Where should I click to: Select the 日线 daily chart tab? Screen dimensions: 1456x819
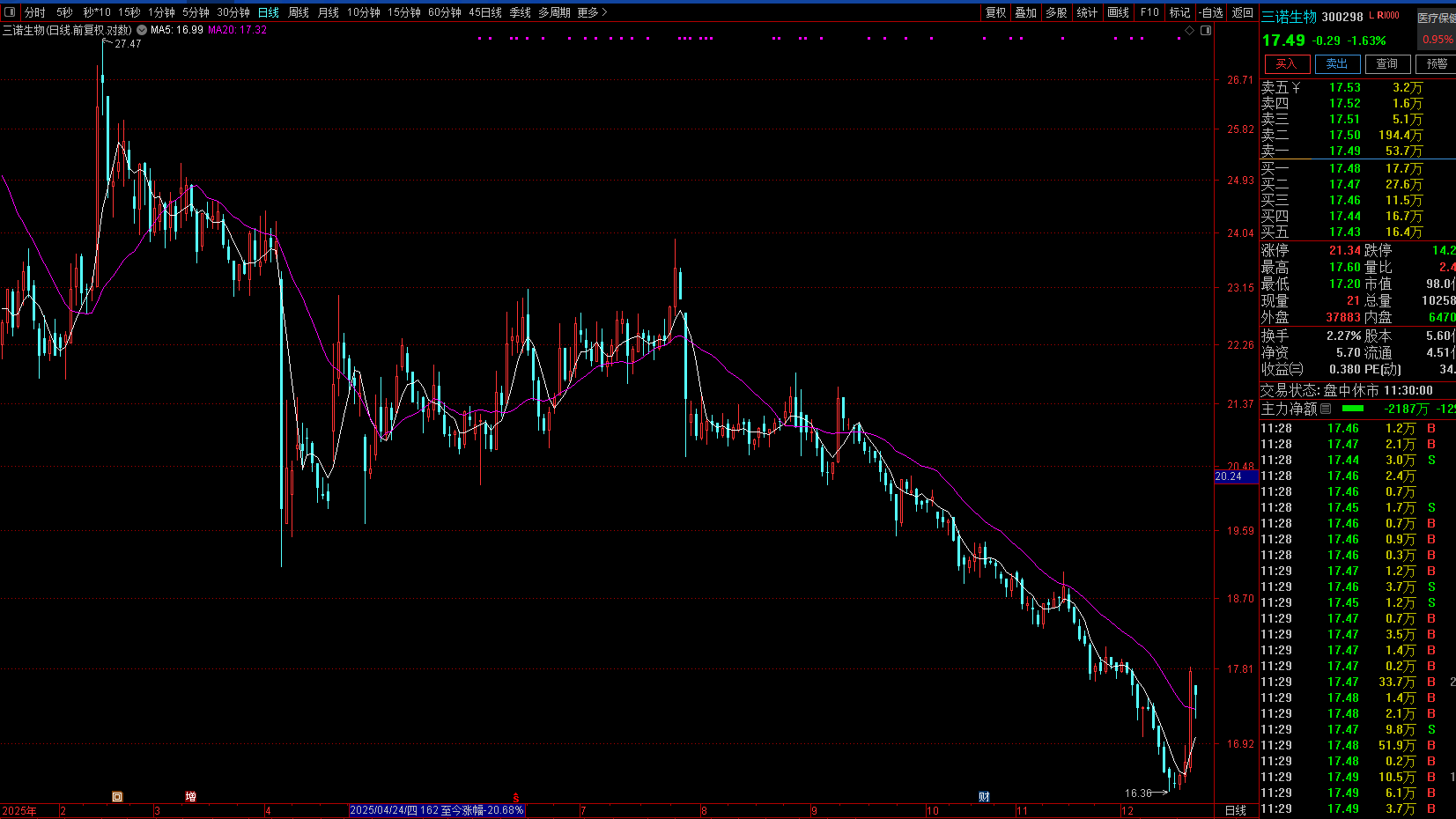[x=269, y=12]
